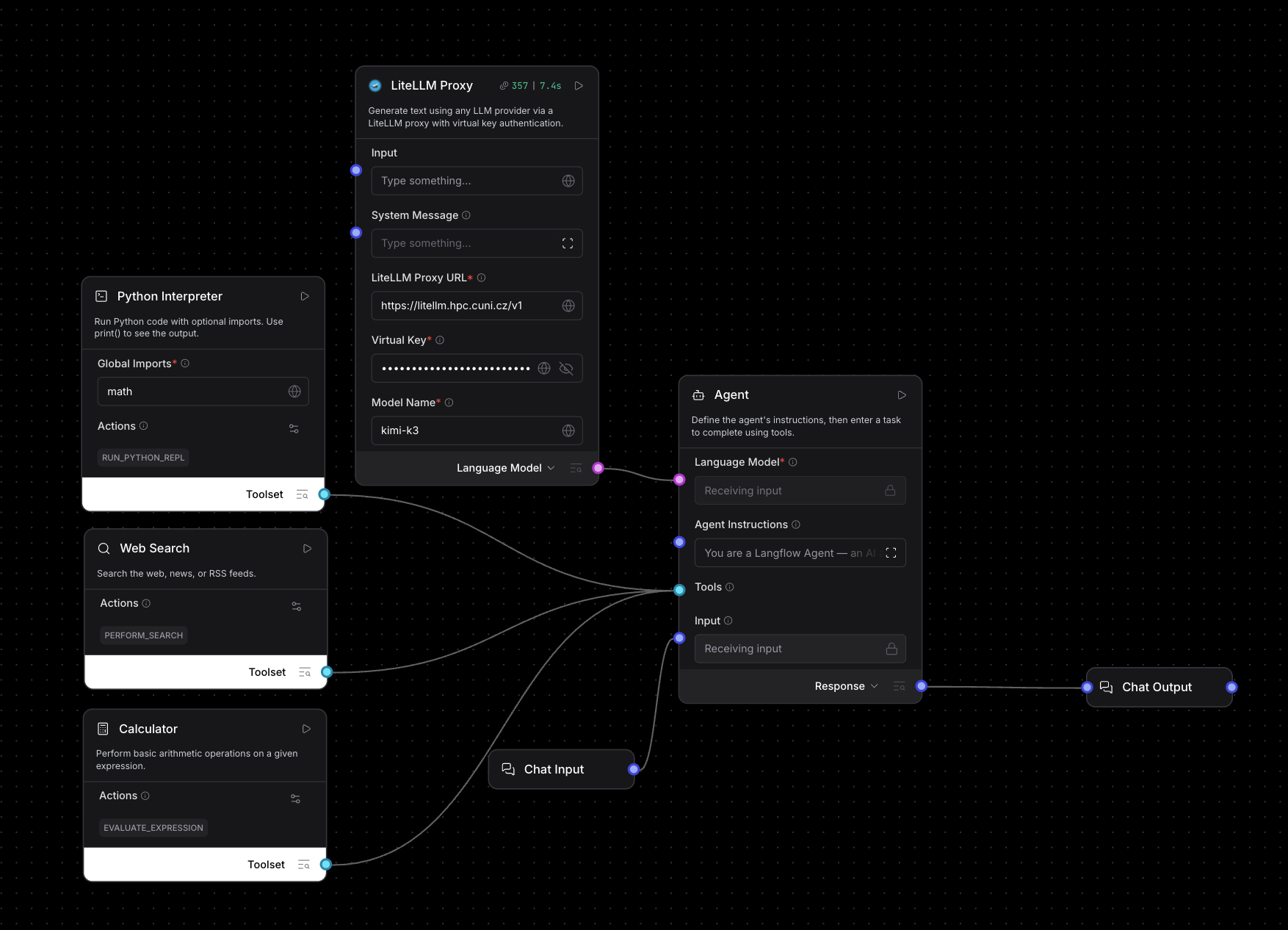The height and width of the screenshot is (930, 1288).
Task: Select the Chat Output node
Action: 1159,687
